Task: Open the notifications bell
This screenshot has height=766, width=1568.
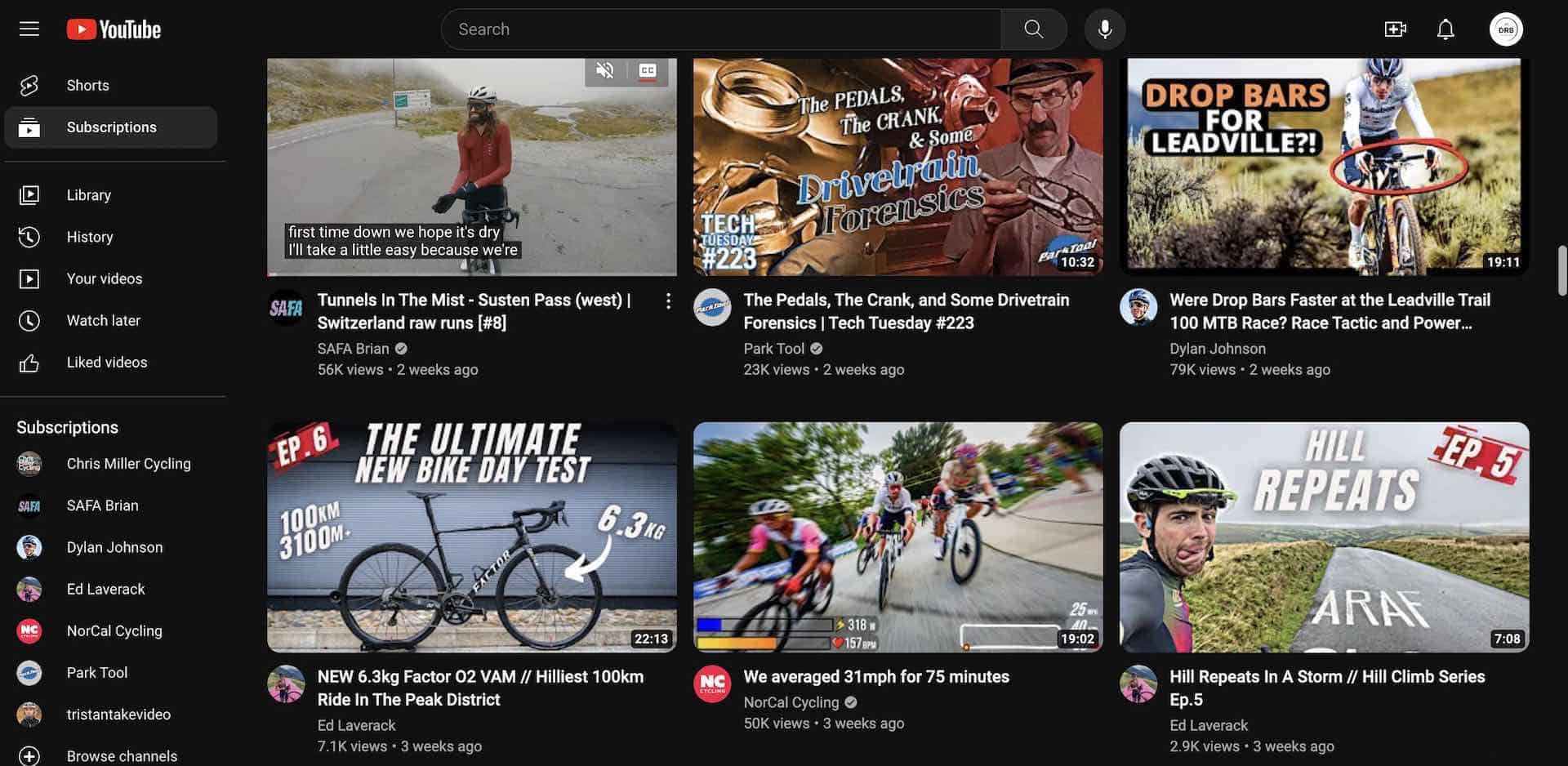Action: click(x=1445, y=29)
